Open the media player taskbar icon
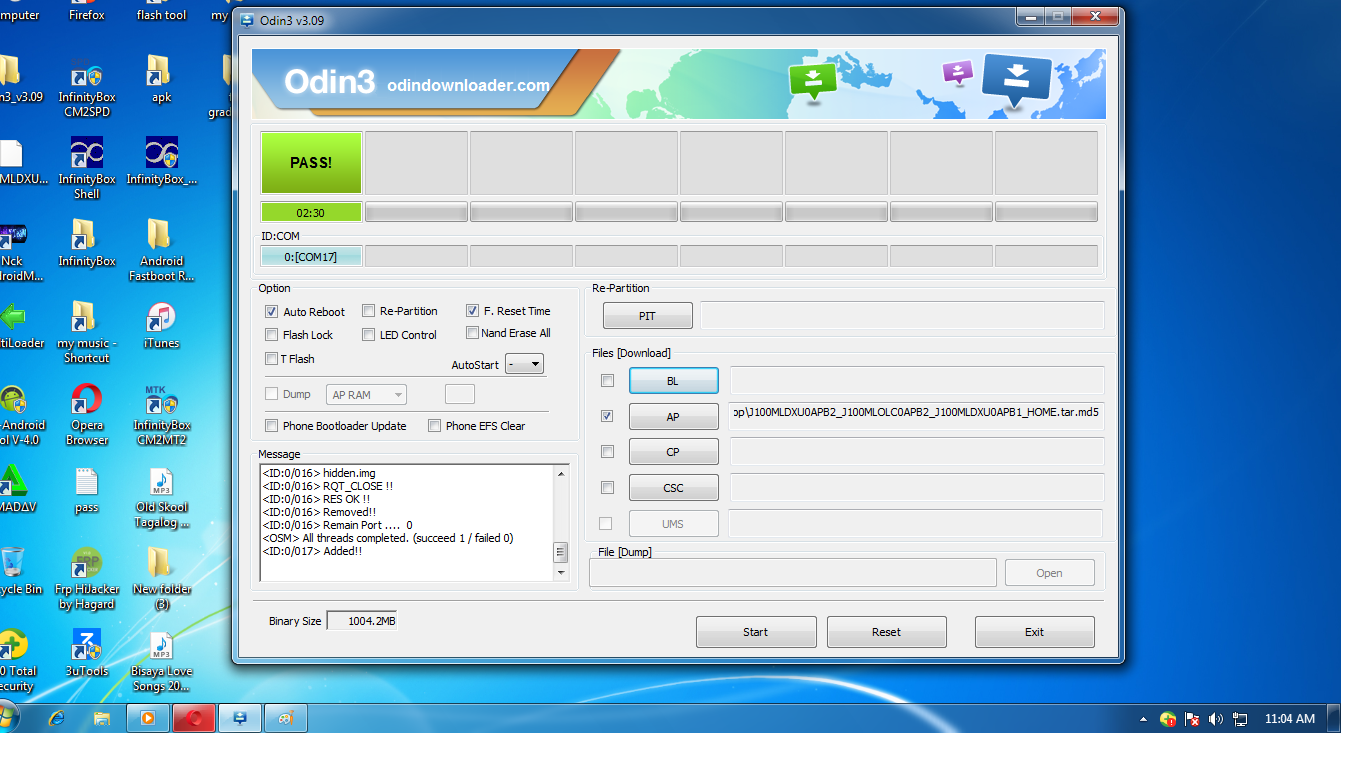The height and width of the screenshot is (768, 1366). coord(148,718)
